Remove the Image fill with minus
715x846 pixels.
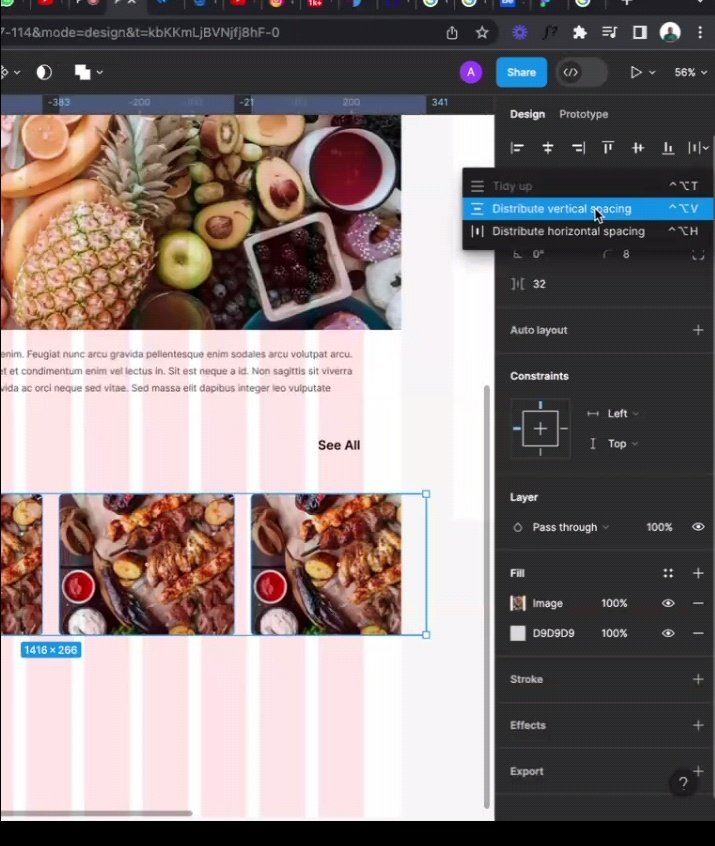click(698, 603)
